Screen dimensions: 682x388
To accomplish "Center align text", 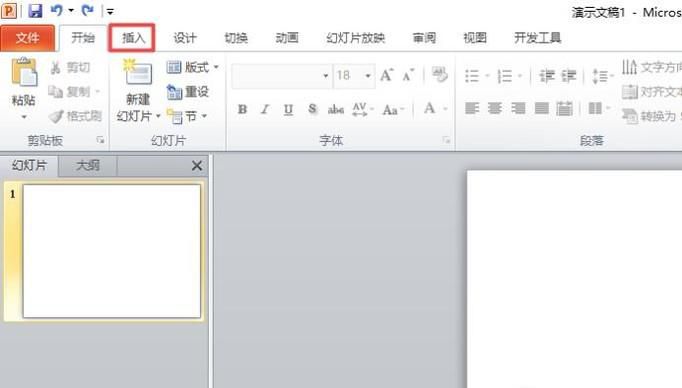I will coord(495,108).
